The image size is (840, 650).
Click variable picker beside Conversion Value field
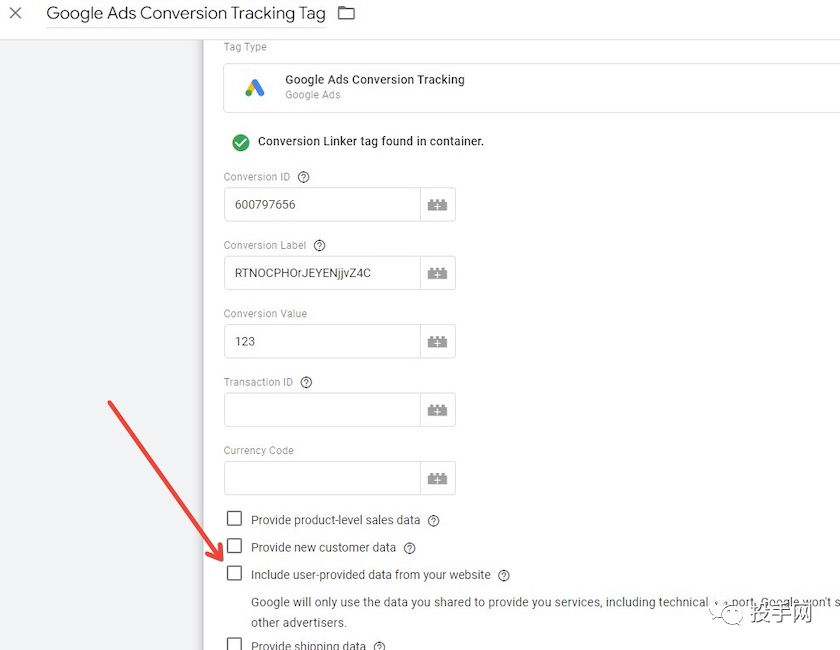pyautogui.click(x=437, y=341)
